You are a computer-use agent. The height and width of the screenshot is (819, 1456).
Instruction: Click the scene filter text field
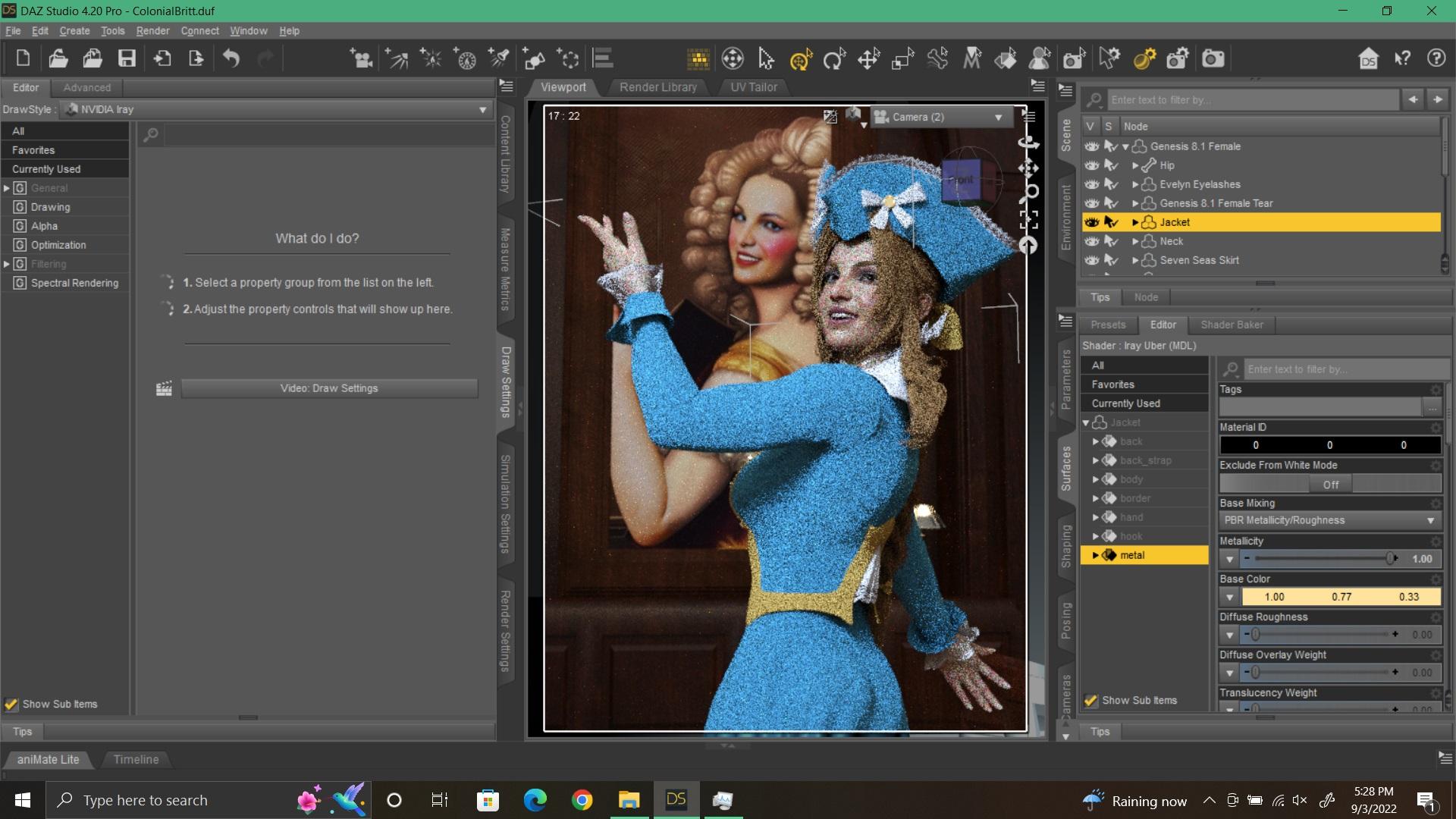click(x=1251, y=100)
